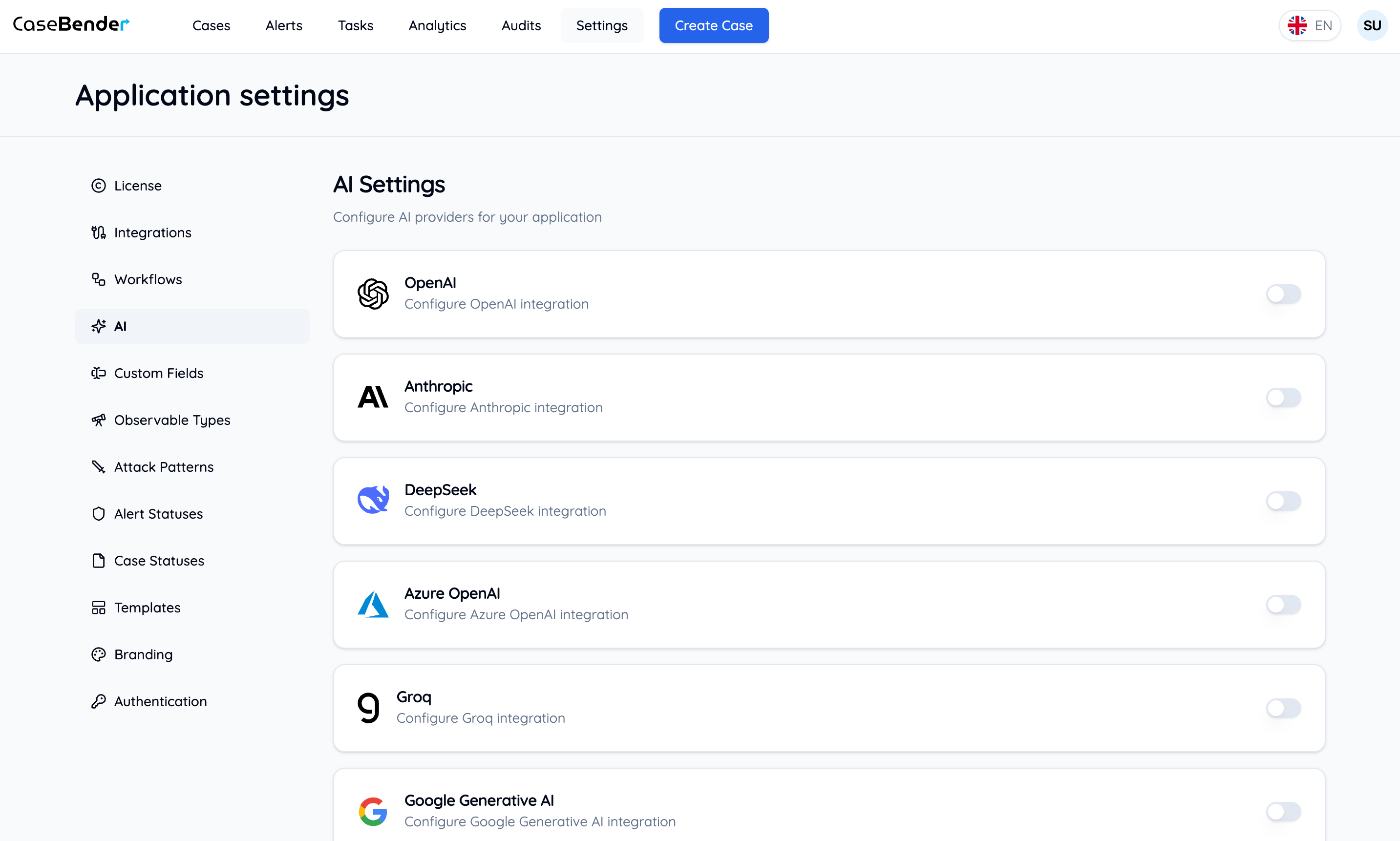Click the Alert Statuses shield icon

(98, 513)
